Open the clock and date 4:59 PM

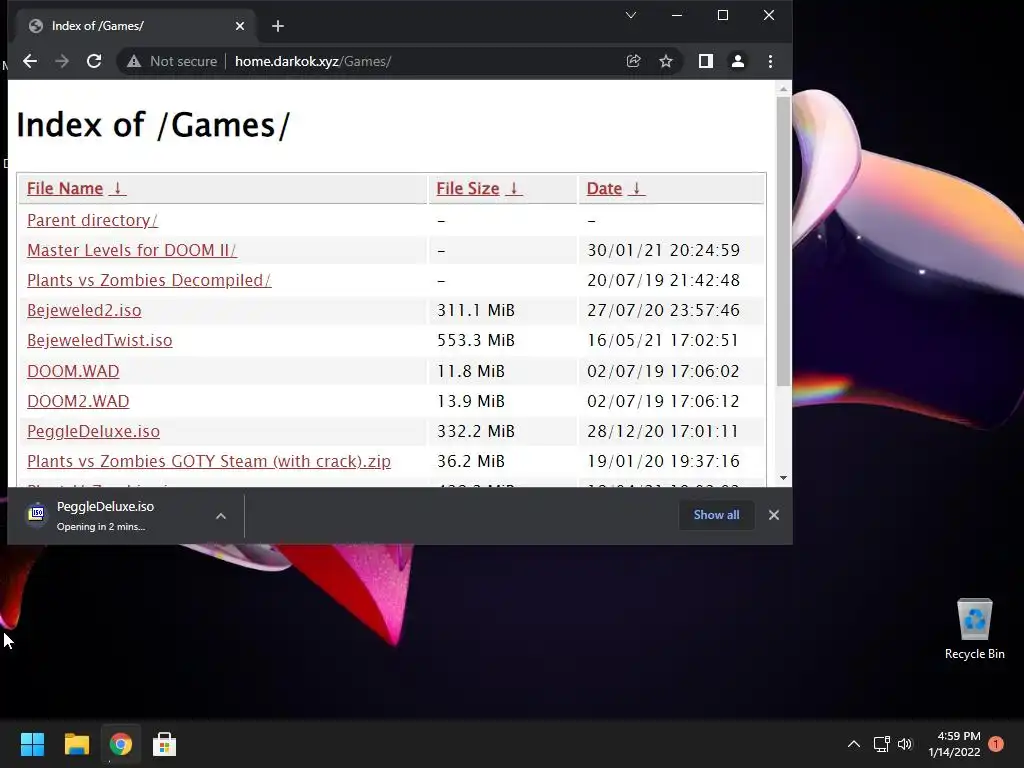[954, 744]
